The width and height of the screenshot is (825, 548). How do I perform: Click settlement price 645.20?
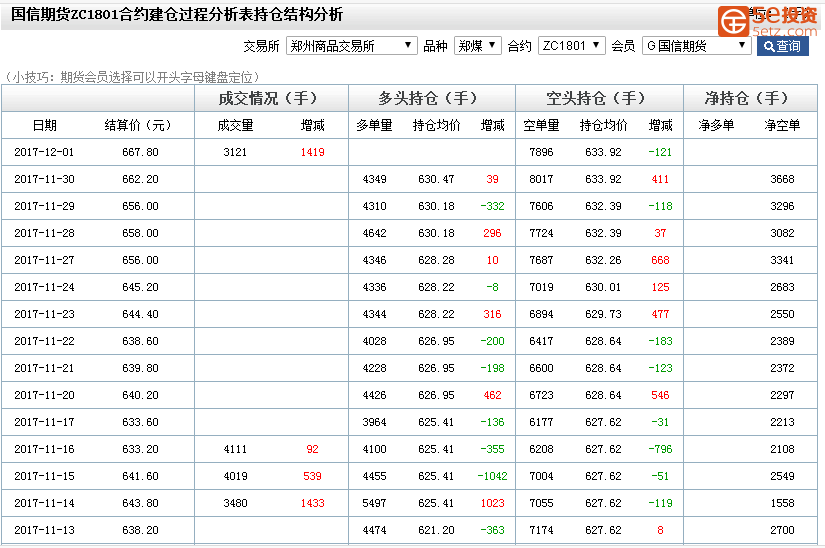coord(140,287)
